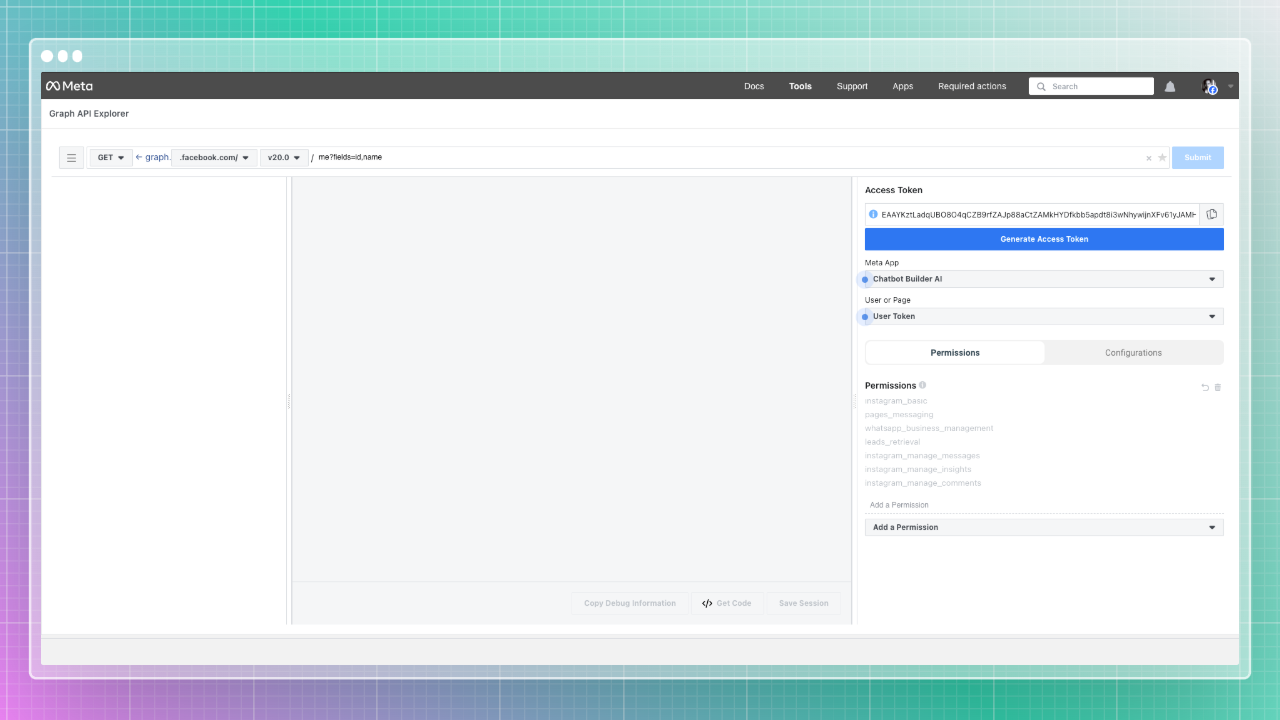Open the Add a Permission dropdown
Screen dimensions: 1280x720
[1044, 527]
